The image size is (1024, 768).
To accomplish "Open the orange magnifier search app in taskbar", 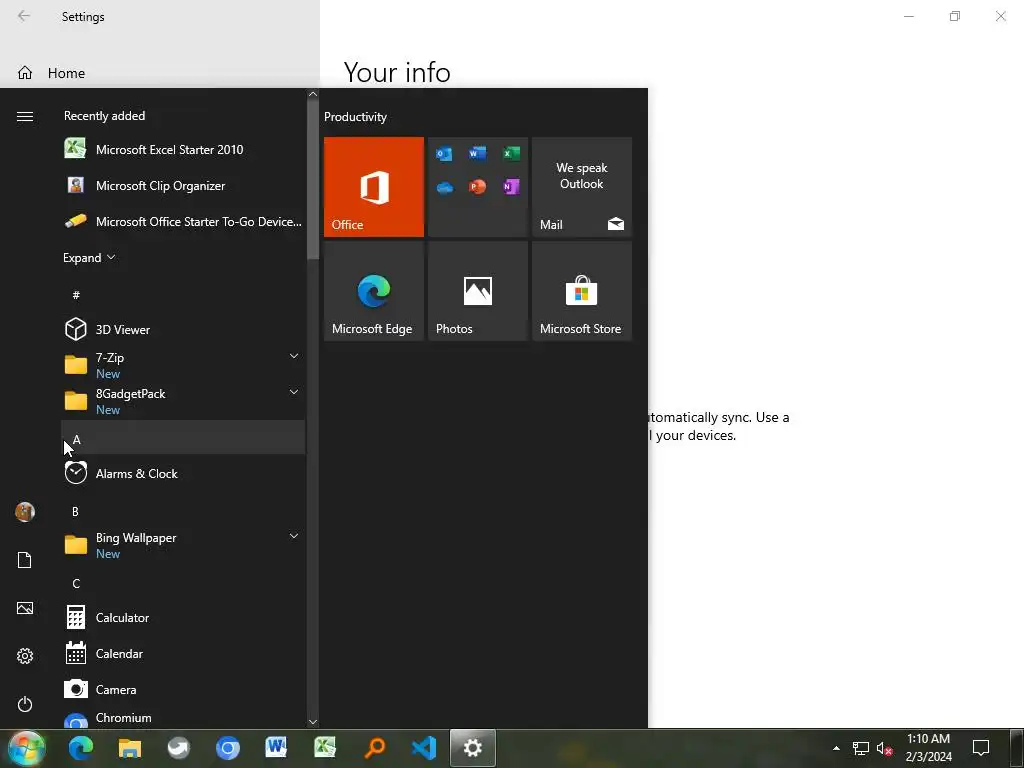I will point(375,748).
